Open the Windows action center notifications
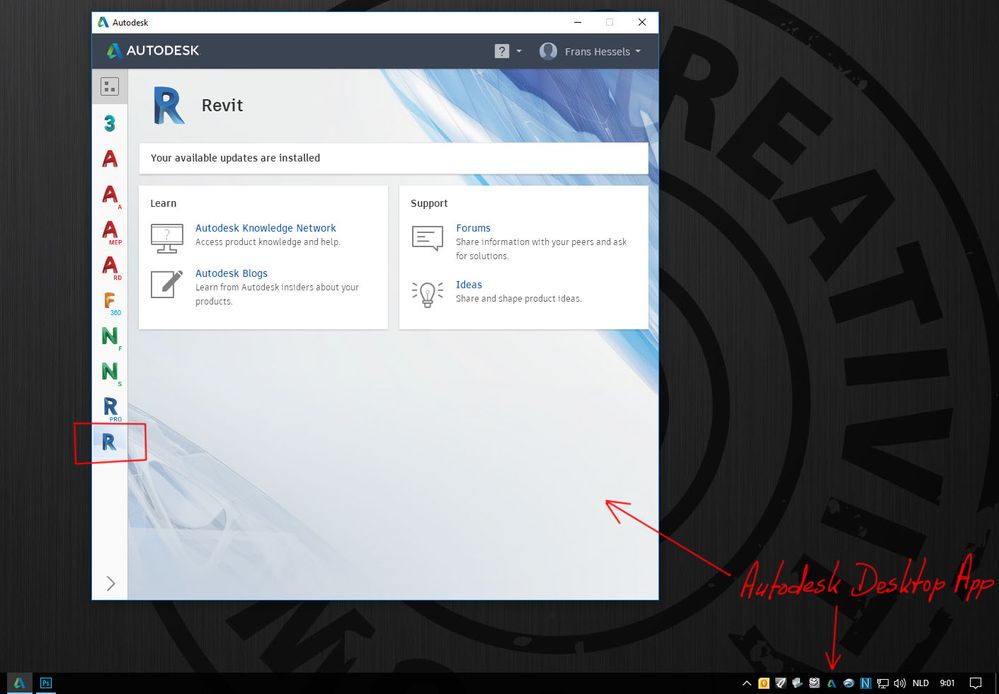Screen dimensions: 999x694 point(975,683)
